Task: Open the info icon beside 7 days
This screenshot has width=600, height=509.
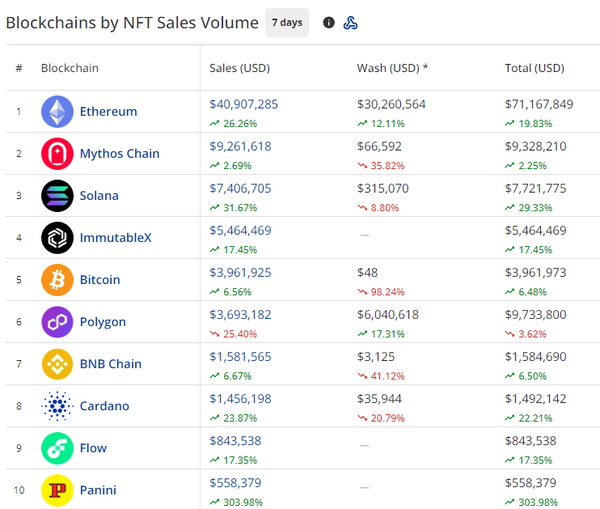Action: (329, 23)
